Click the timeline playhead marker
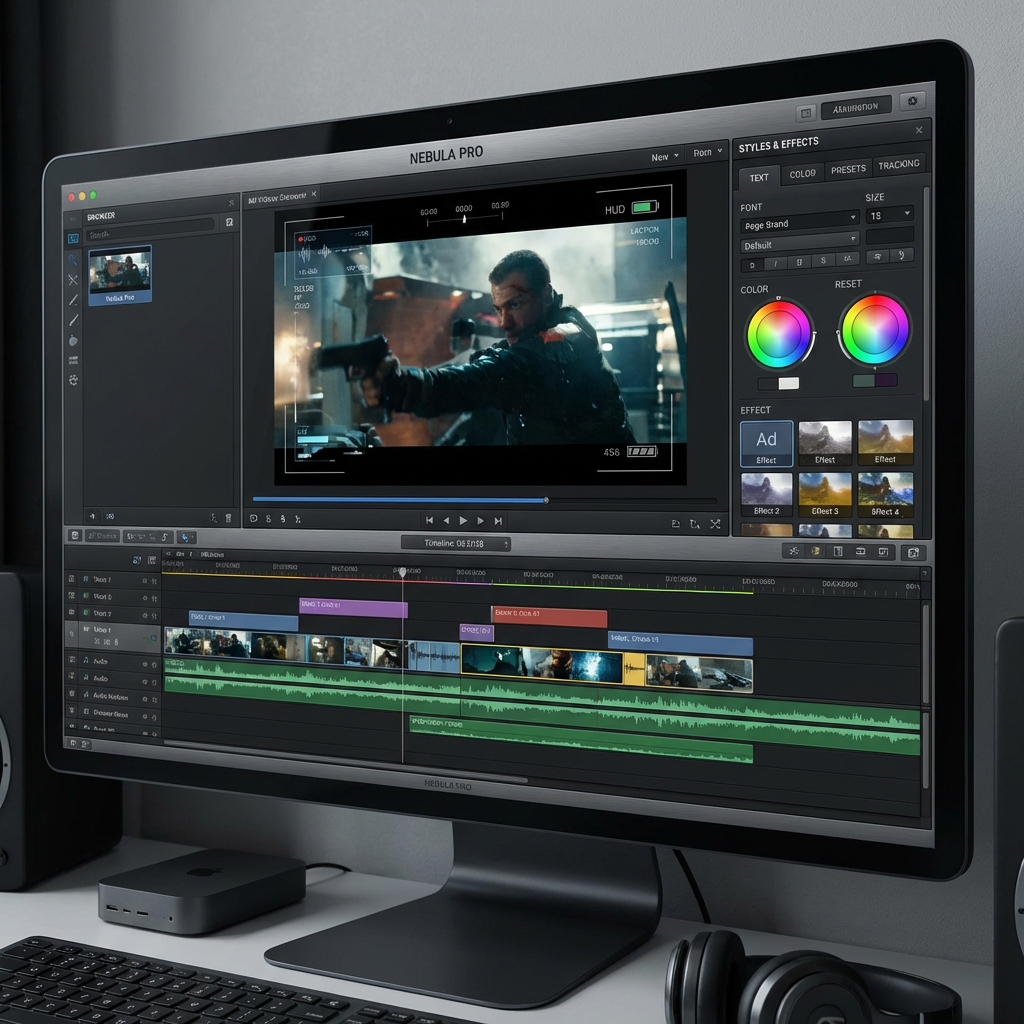1024x1024 pixels. pos(402,572)
